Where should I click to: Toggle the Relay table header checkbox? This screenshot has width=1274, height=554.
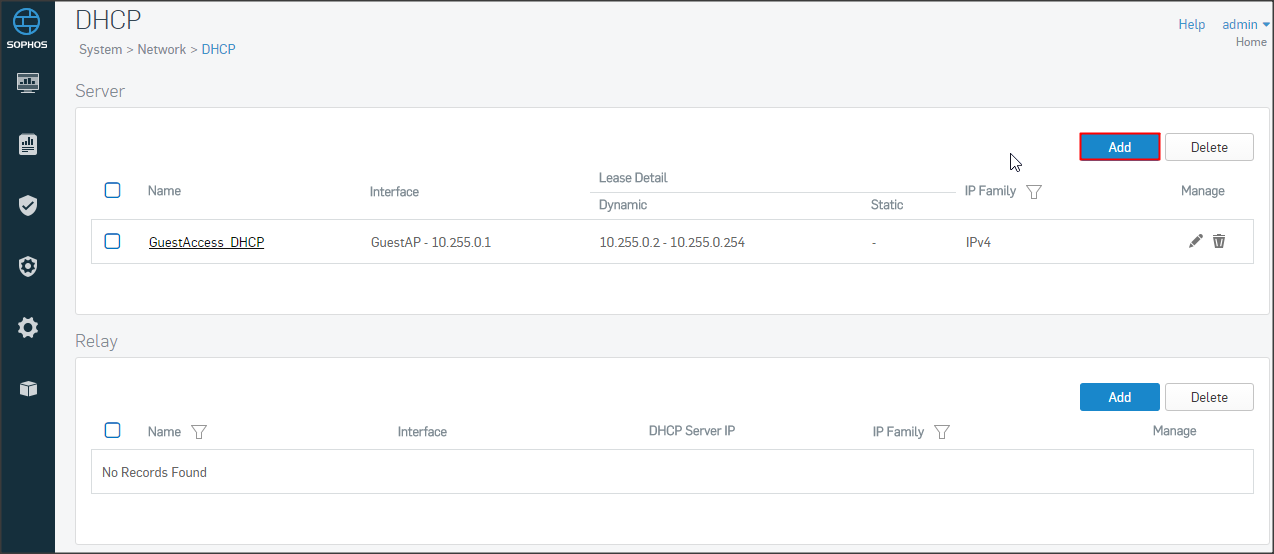[x=113, y=430]
